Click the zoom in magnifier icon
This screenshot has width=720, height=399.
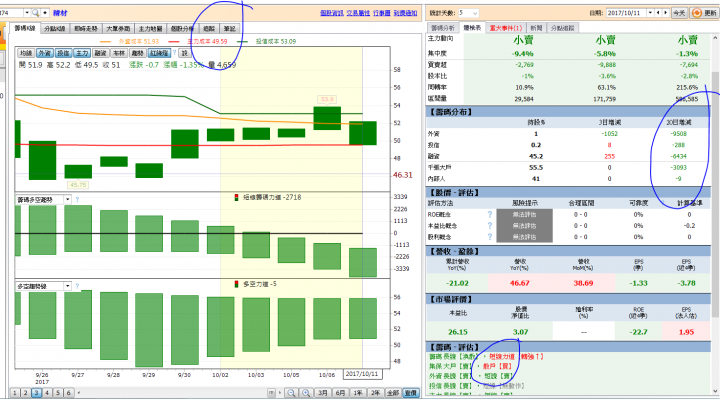(x=306, y=393)
